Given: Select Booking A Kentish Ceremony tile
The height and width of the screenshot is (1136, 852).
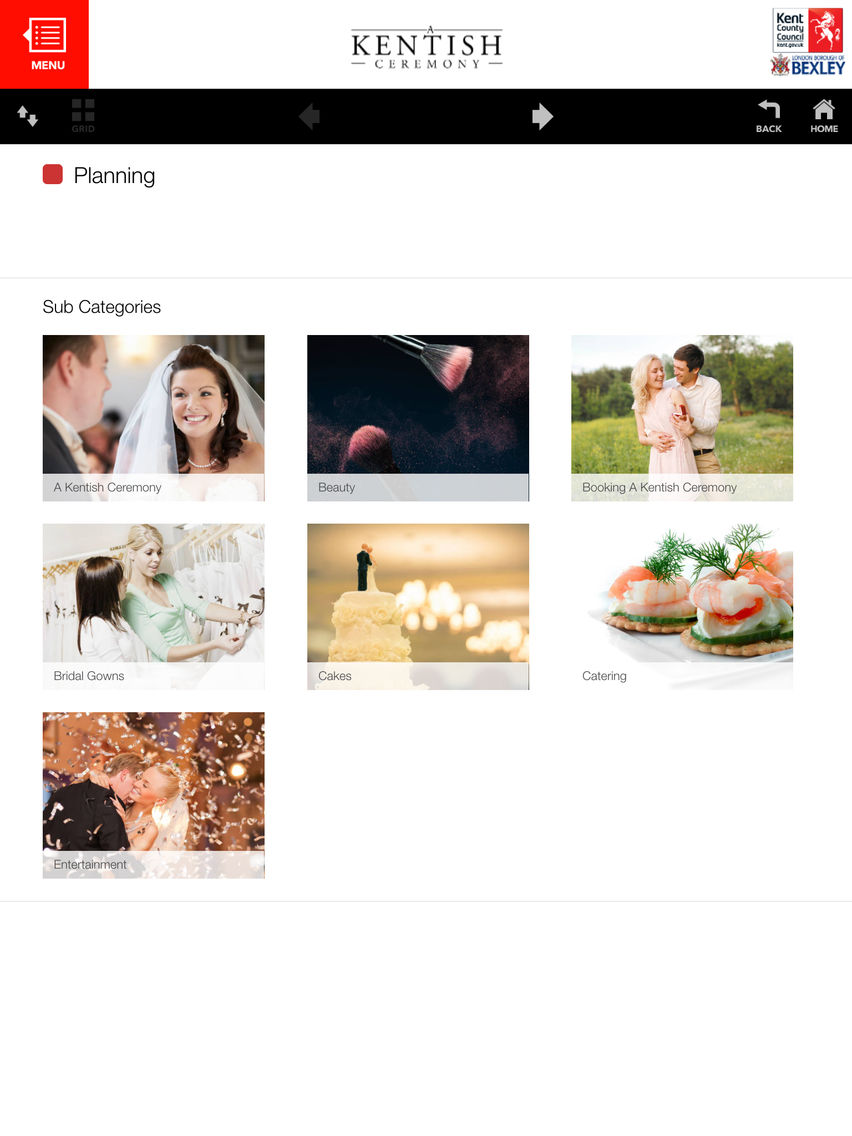Looking at the screenshot, I should point(682,418).
